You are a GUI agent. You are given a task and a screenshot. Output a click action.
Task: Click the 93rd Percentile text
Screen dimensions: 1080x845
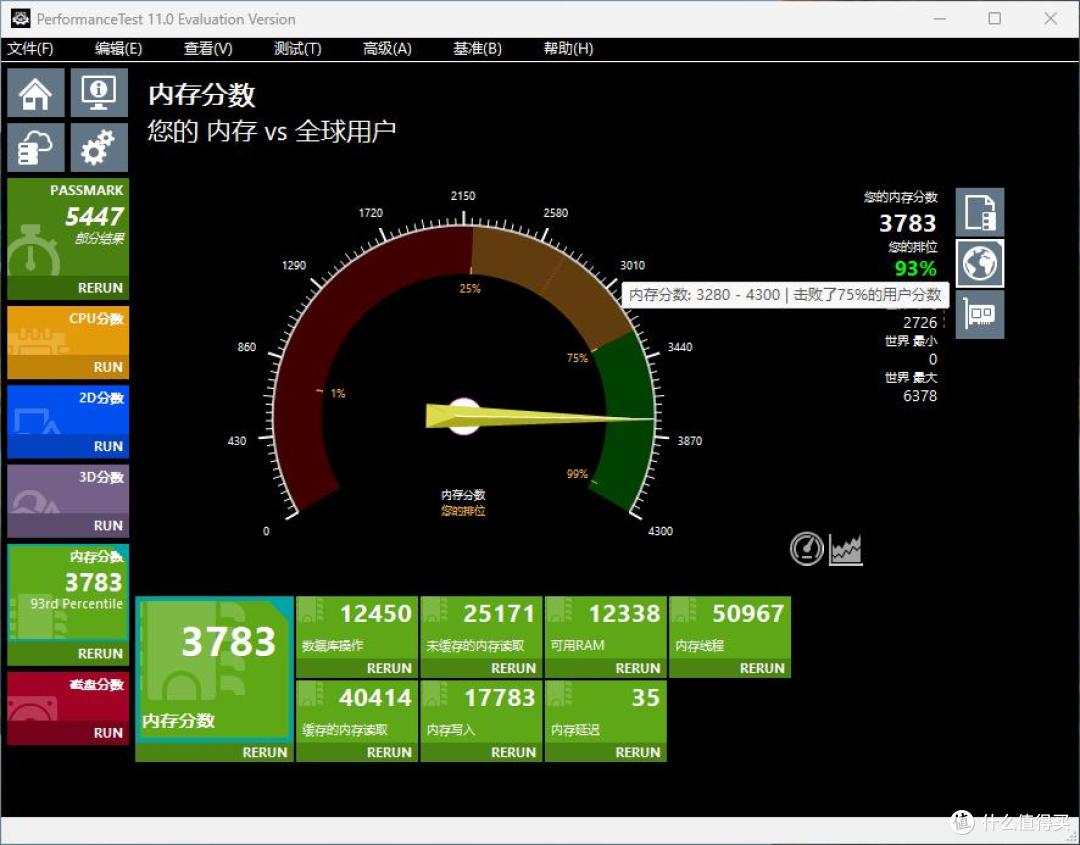(x=76, y=604)
